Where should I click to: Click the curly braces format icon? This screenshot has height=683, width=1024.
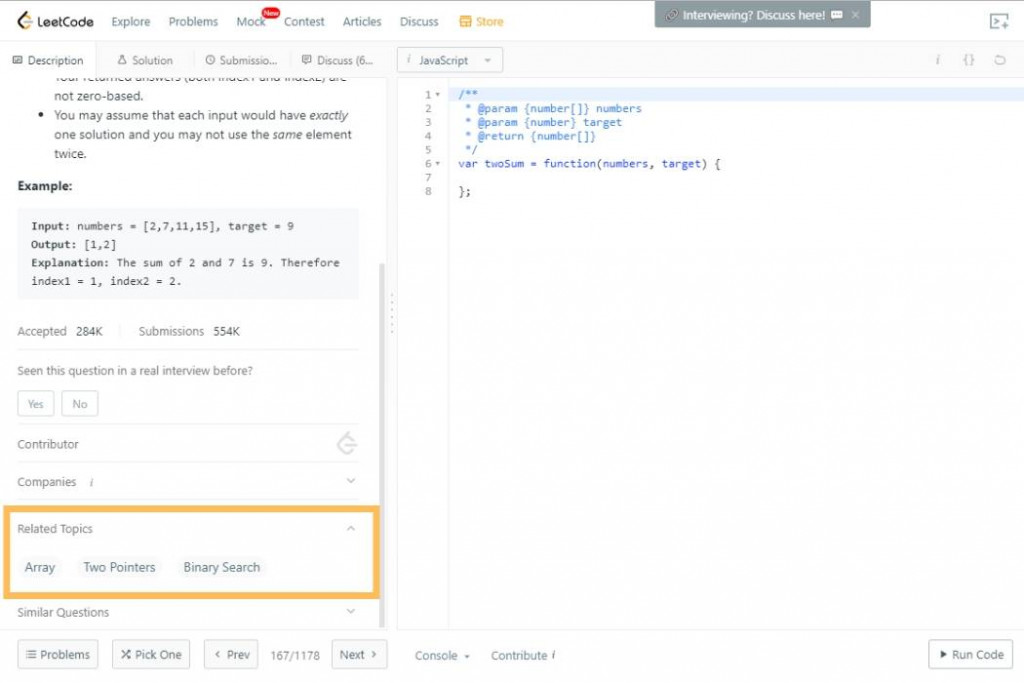click(968, 59)
